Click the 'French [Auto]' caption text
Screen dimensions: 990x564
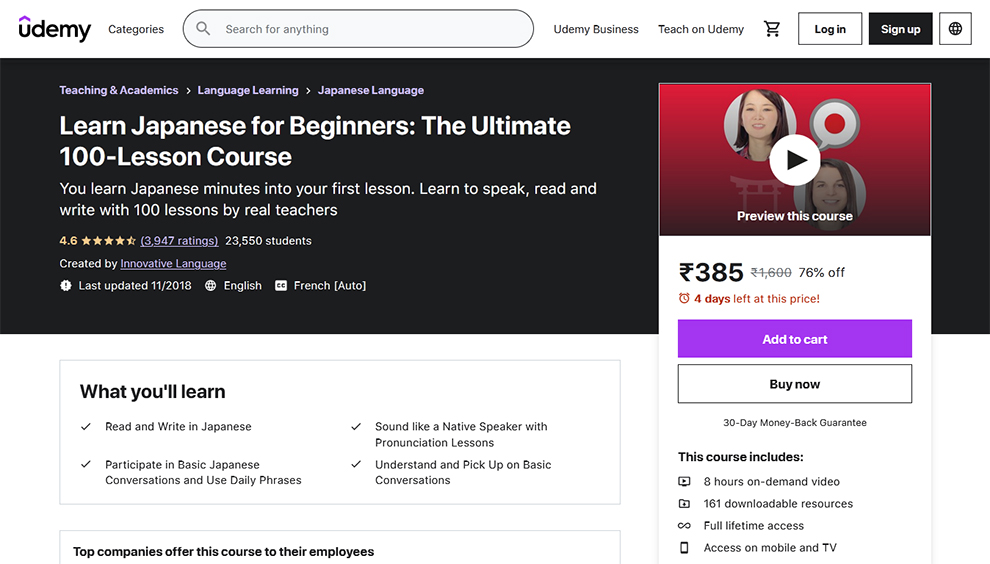tap(330, 285)
